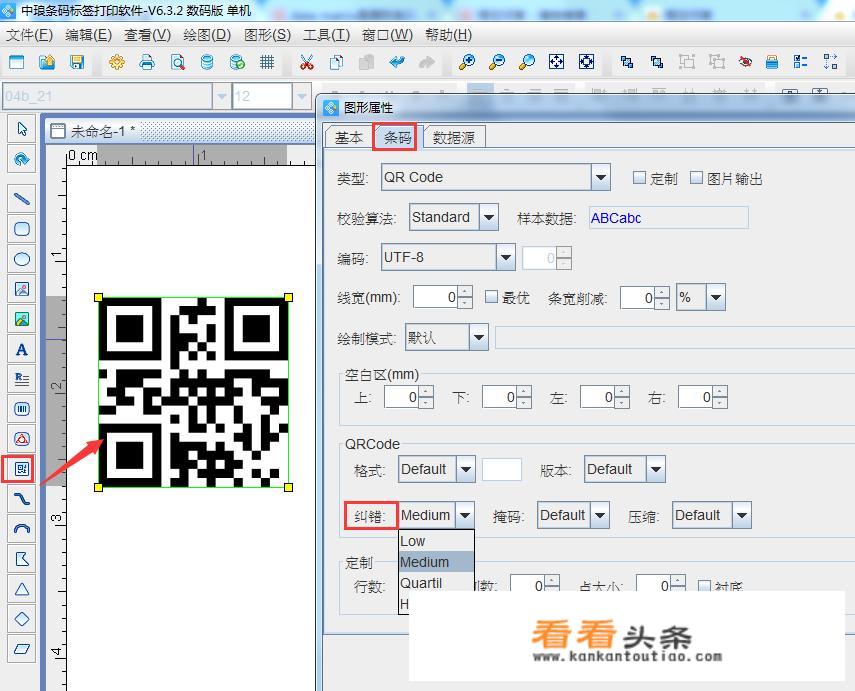Screen dimensions: 855x691
Task: Select the Curve drawing tool
Action: coord(22,499)
